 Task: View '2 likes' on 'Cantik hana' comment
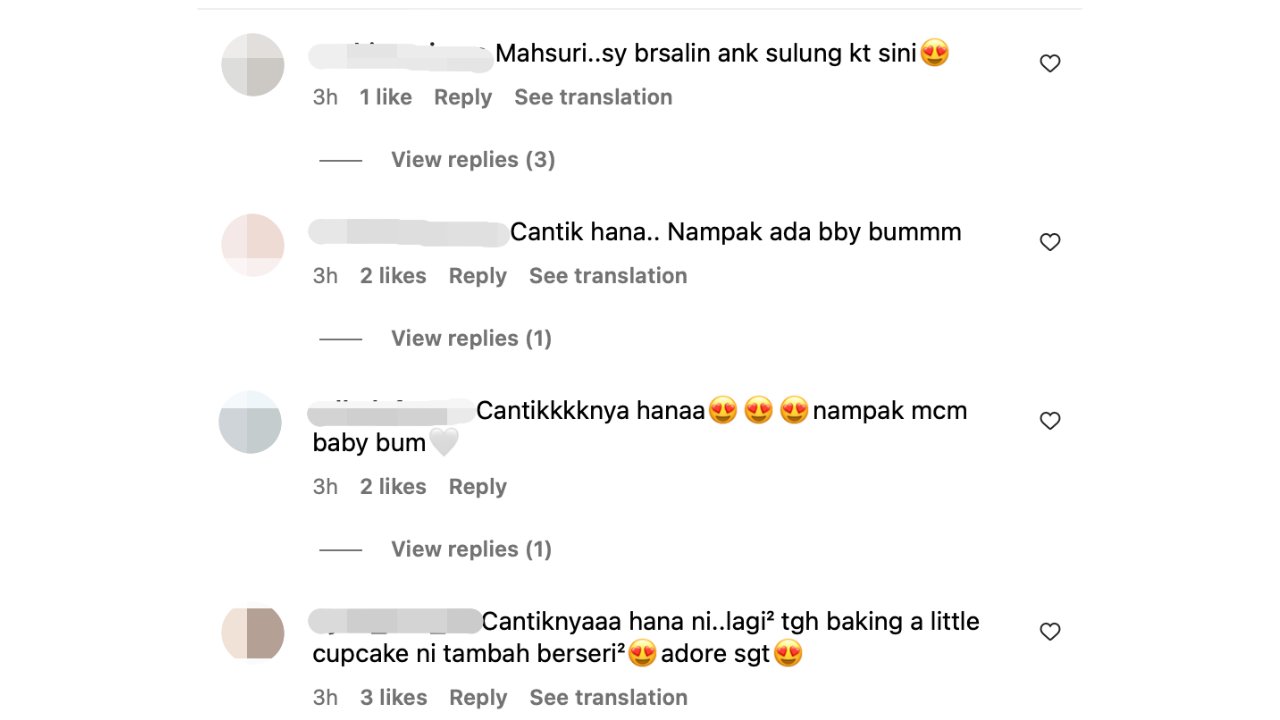(x=393, y=276)
